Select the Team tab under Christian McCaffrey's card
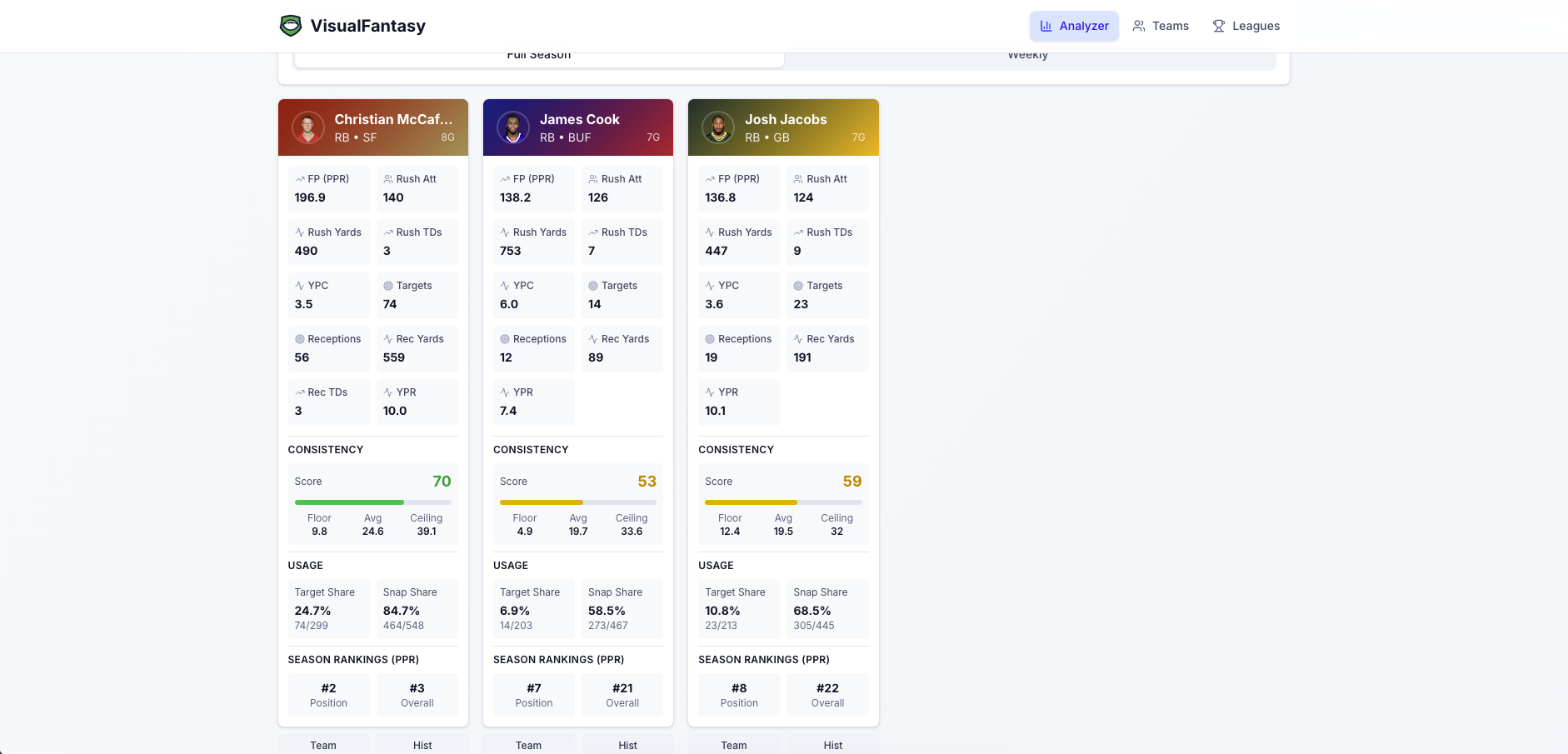 click(x=323, y=745)
